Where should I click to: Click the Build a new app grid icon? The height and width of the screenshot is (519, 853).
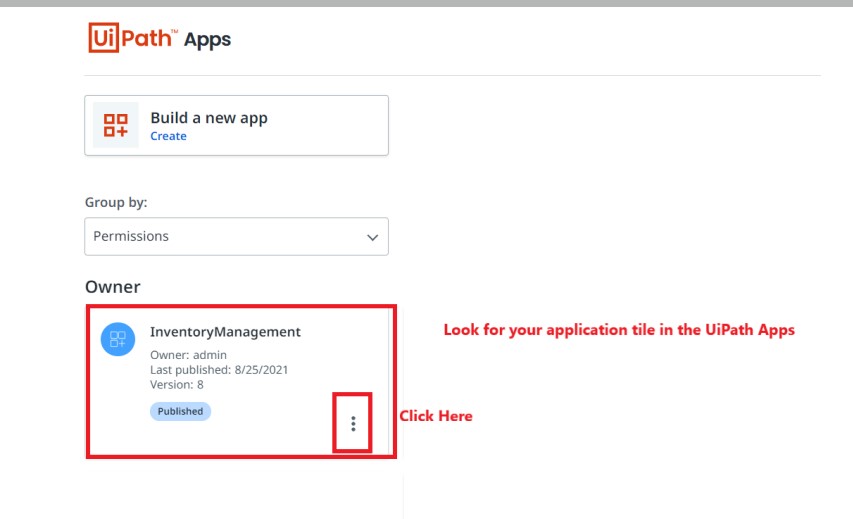[115, 125]
